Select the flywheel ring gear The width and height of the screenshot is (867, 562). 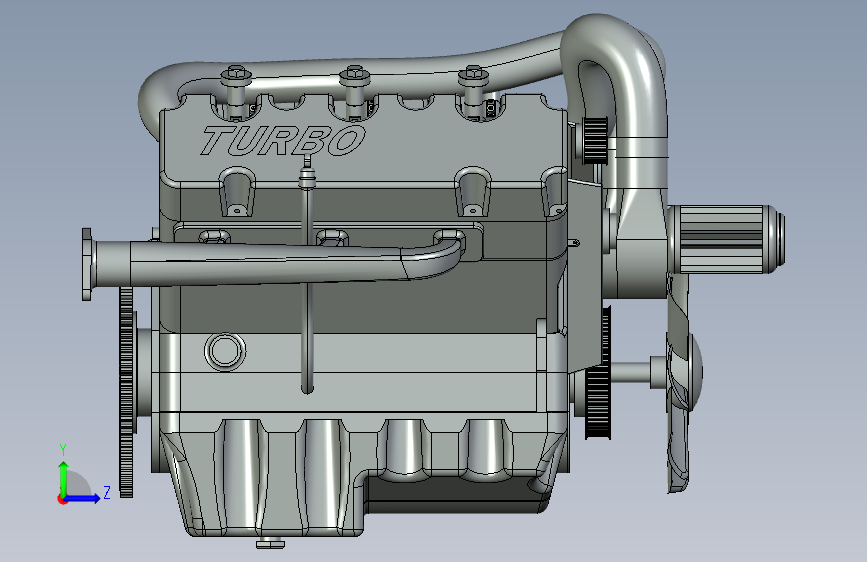127,393
